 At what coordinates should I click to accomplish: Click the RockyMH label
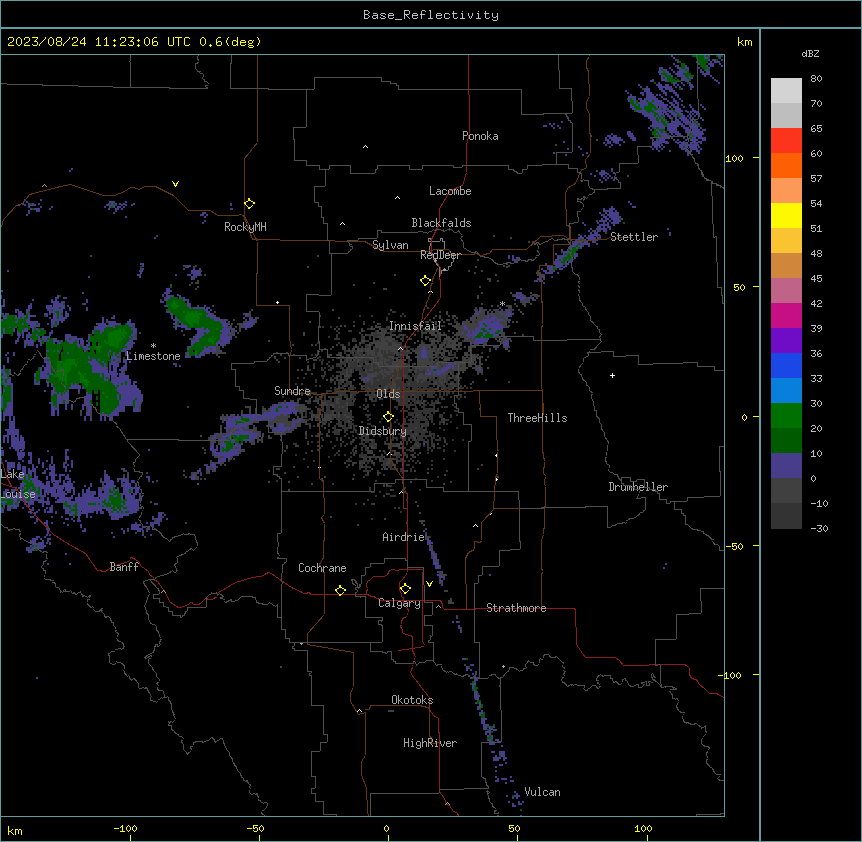245,227
